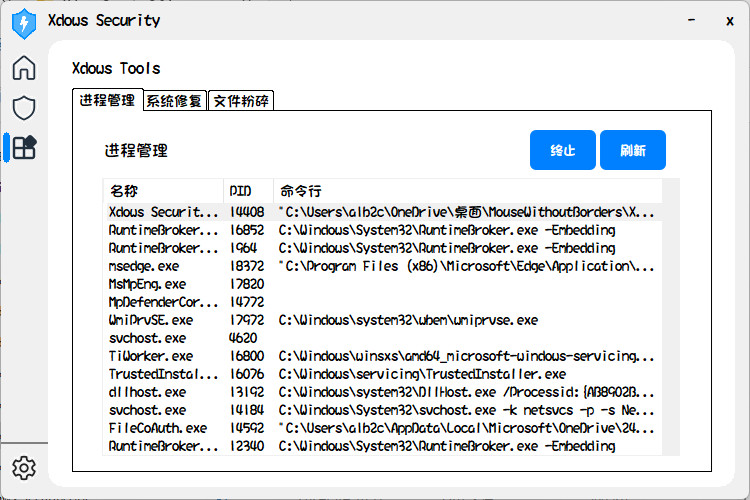750x500 pixels.
Task: Select RuntimeBroker row with PID 1964
Action: click(x=383, y=248)
